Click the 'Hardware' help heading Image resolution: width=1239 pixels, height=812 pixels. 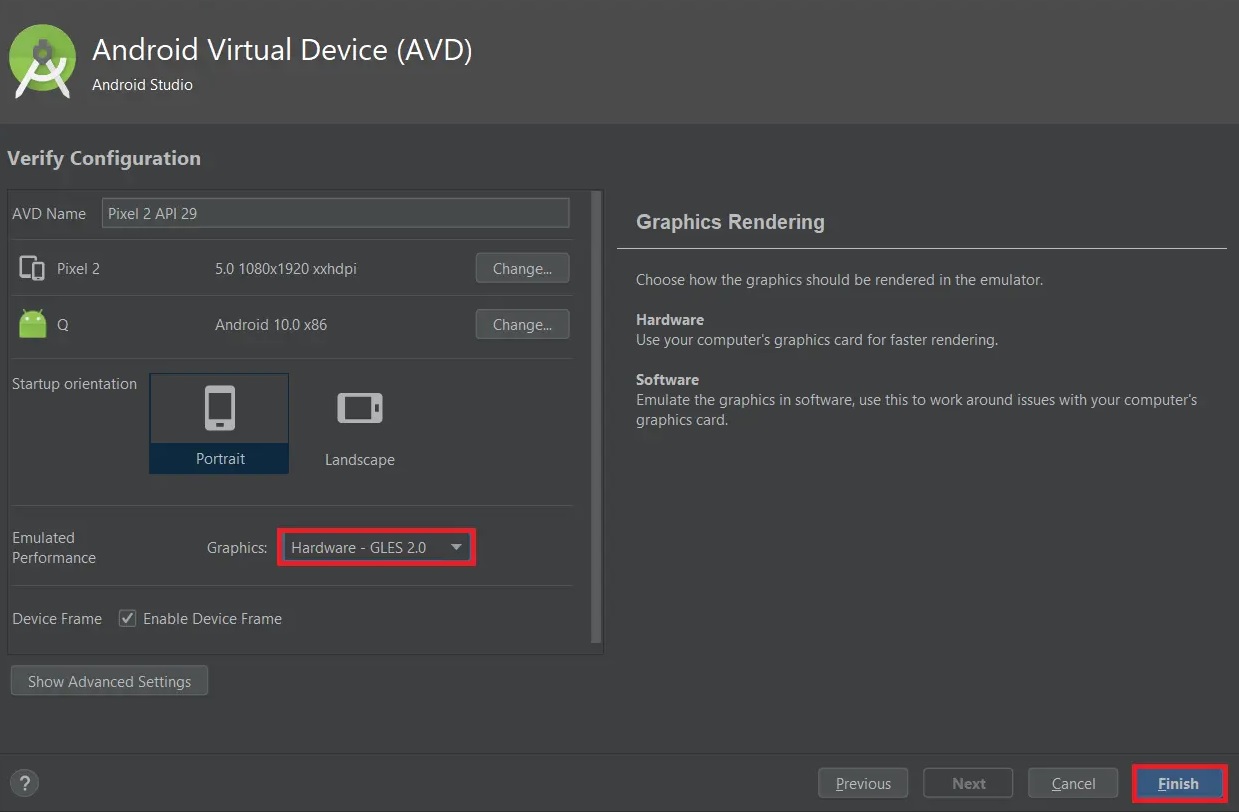point(670,320)
